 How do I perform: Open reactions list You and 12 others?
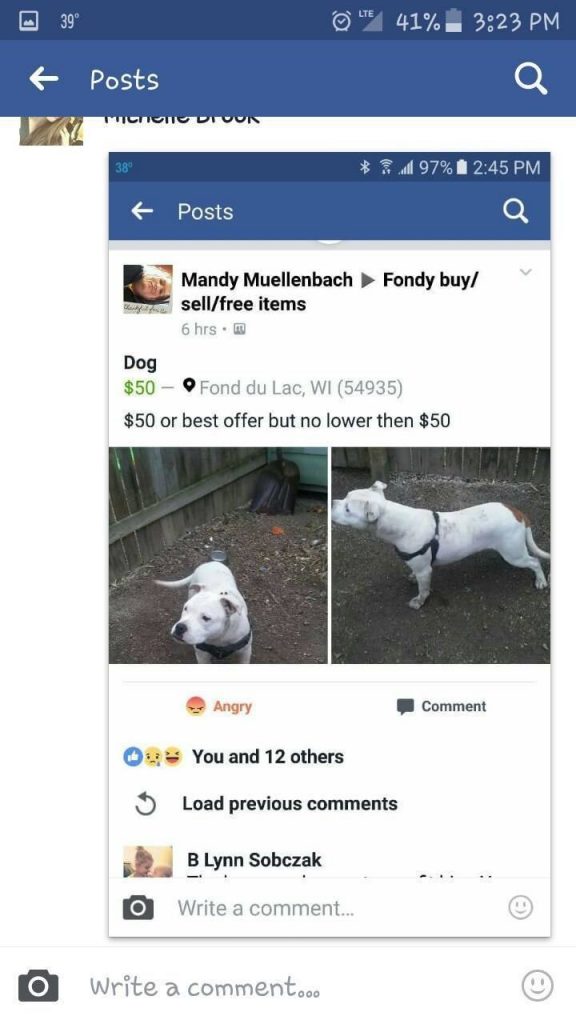[268, 756]
